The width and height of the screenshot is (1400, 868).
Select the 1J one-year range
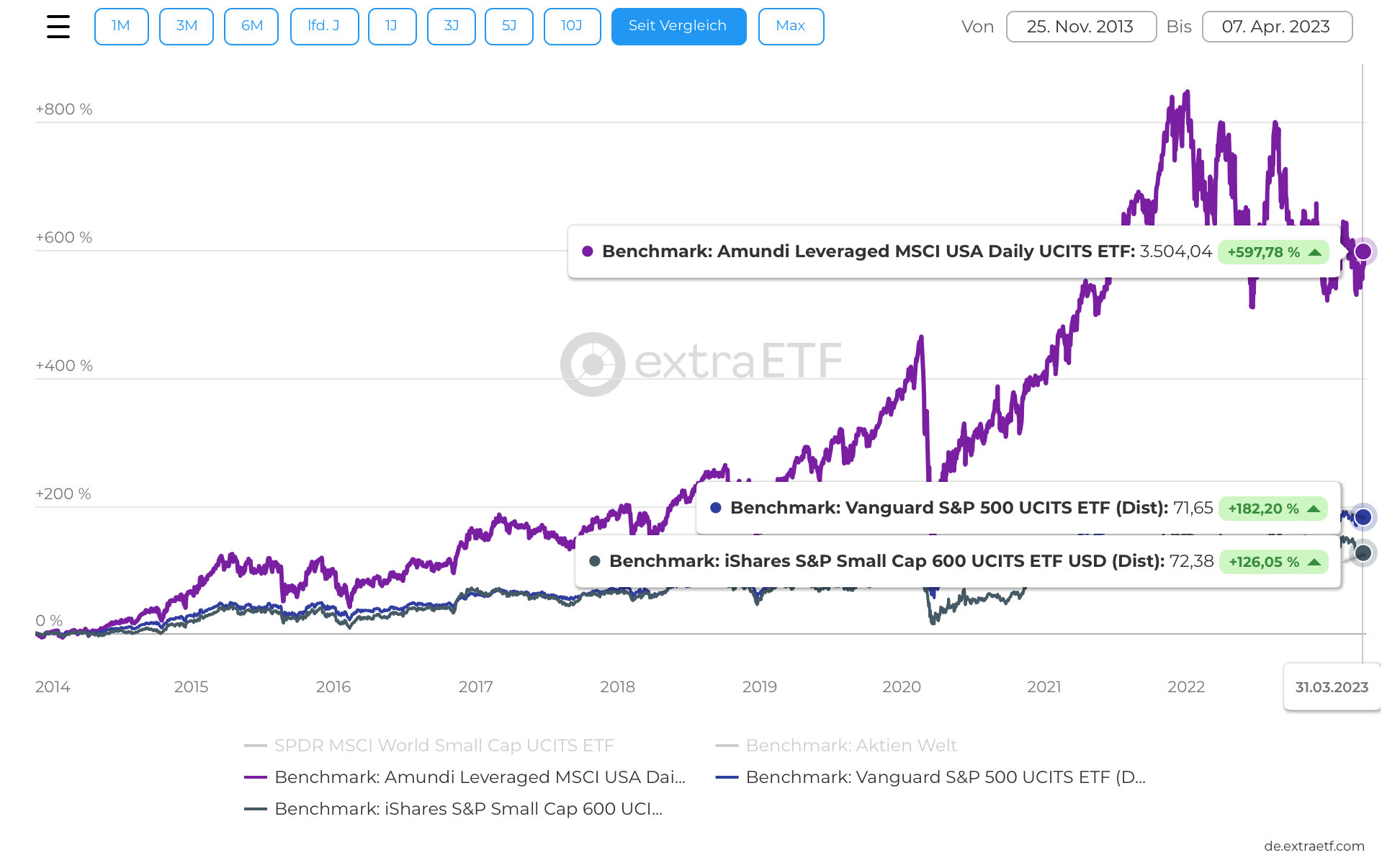click(392, 27)
